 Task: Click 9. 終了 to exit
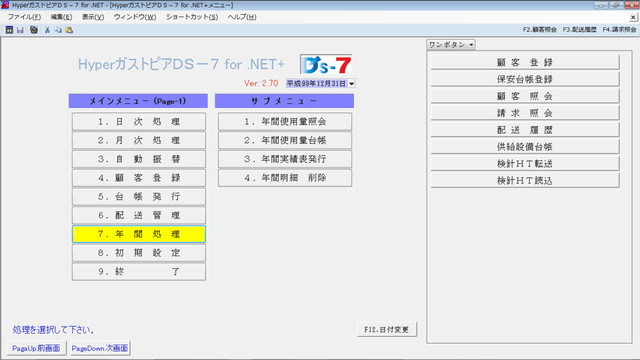click(x=139, y=272)
